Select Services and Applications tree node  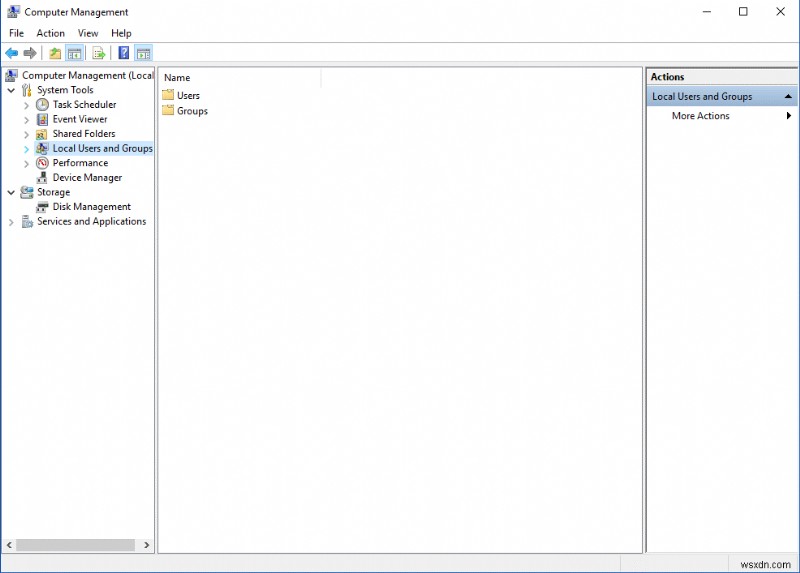[x=91, y=221]
